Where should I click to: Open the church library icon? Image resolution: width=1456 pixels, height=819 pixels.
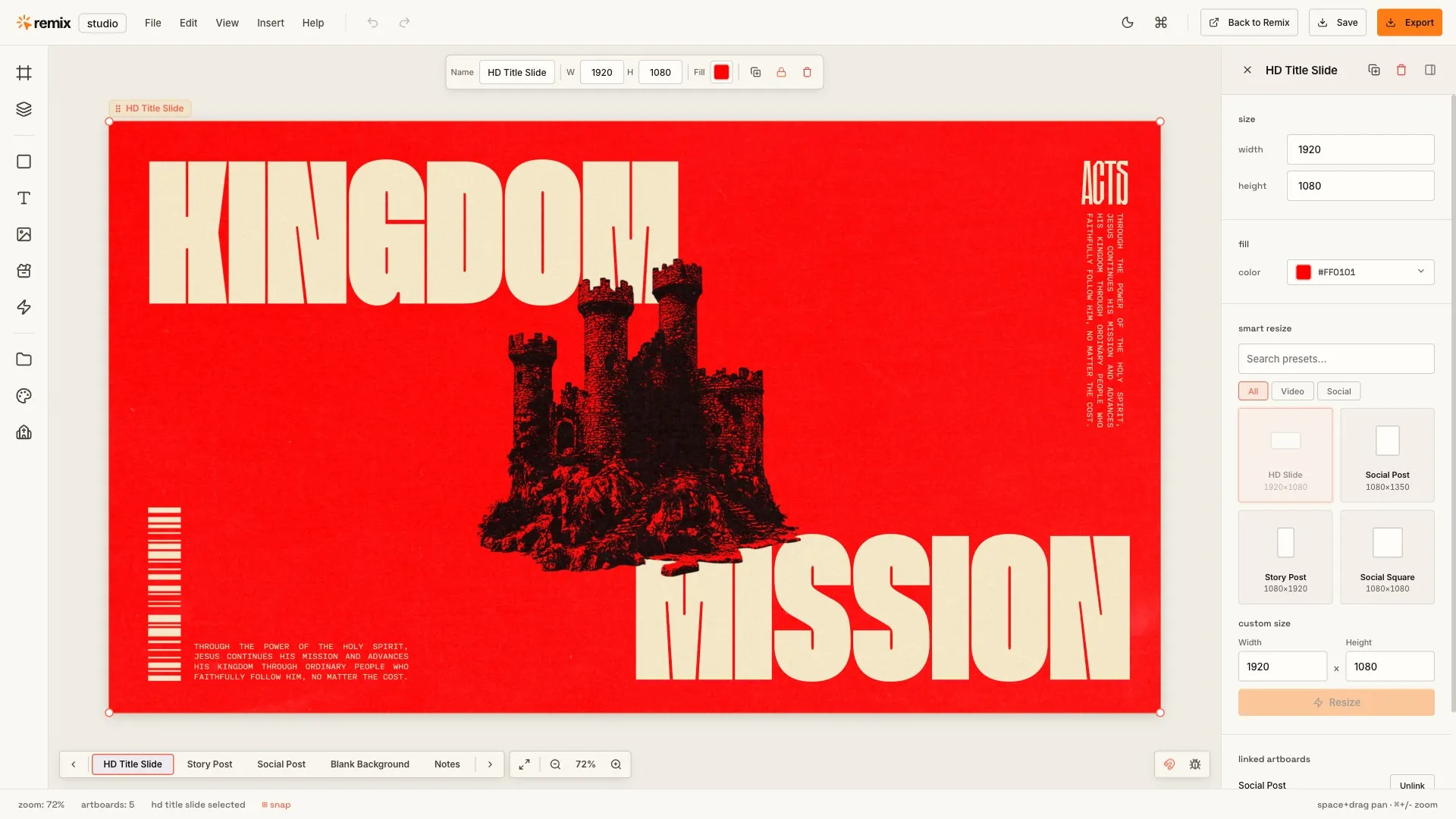[24, 432]
